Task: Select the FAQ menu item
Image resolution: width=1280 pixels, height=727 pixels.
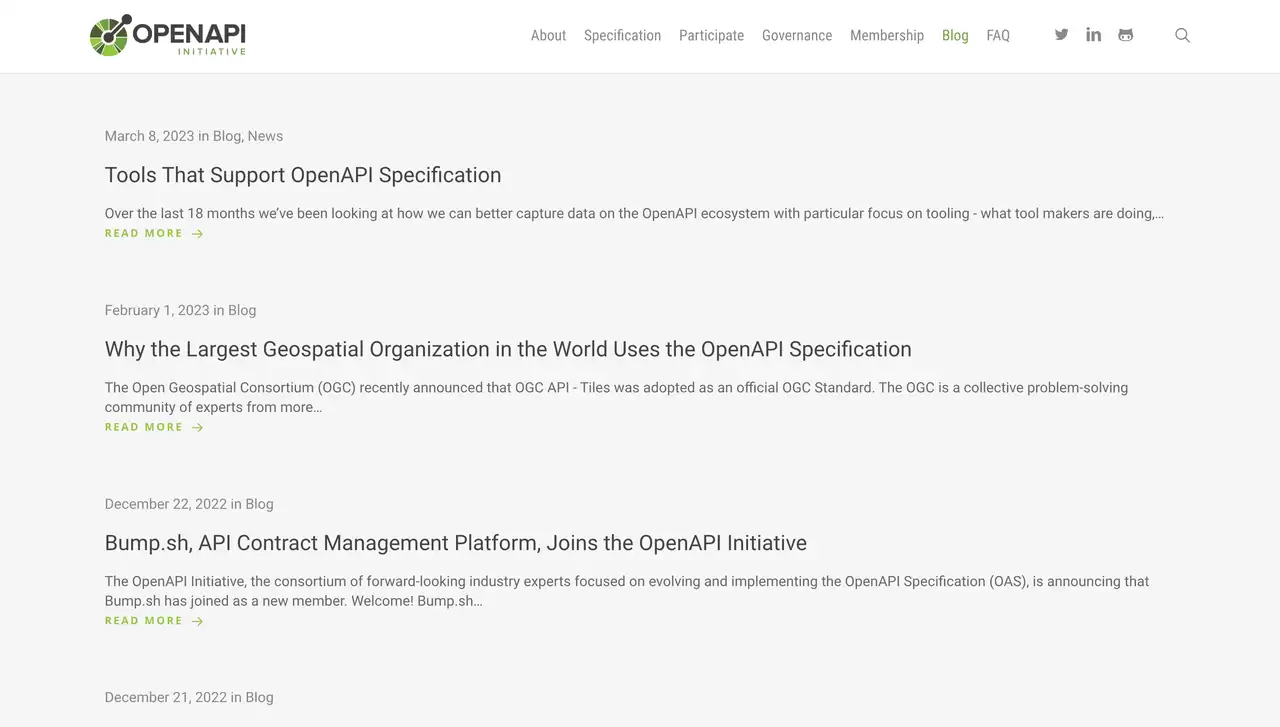Action: (x=998, y=35)
